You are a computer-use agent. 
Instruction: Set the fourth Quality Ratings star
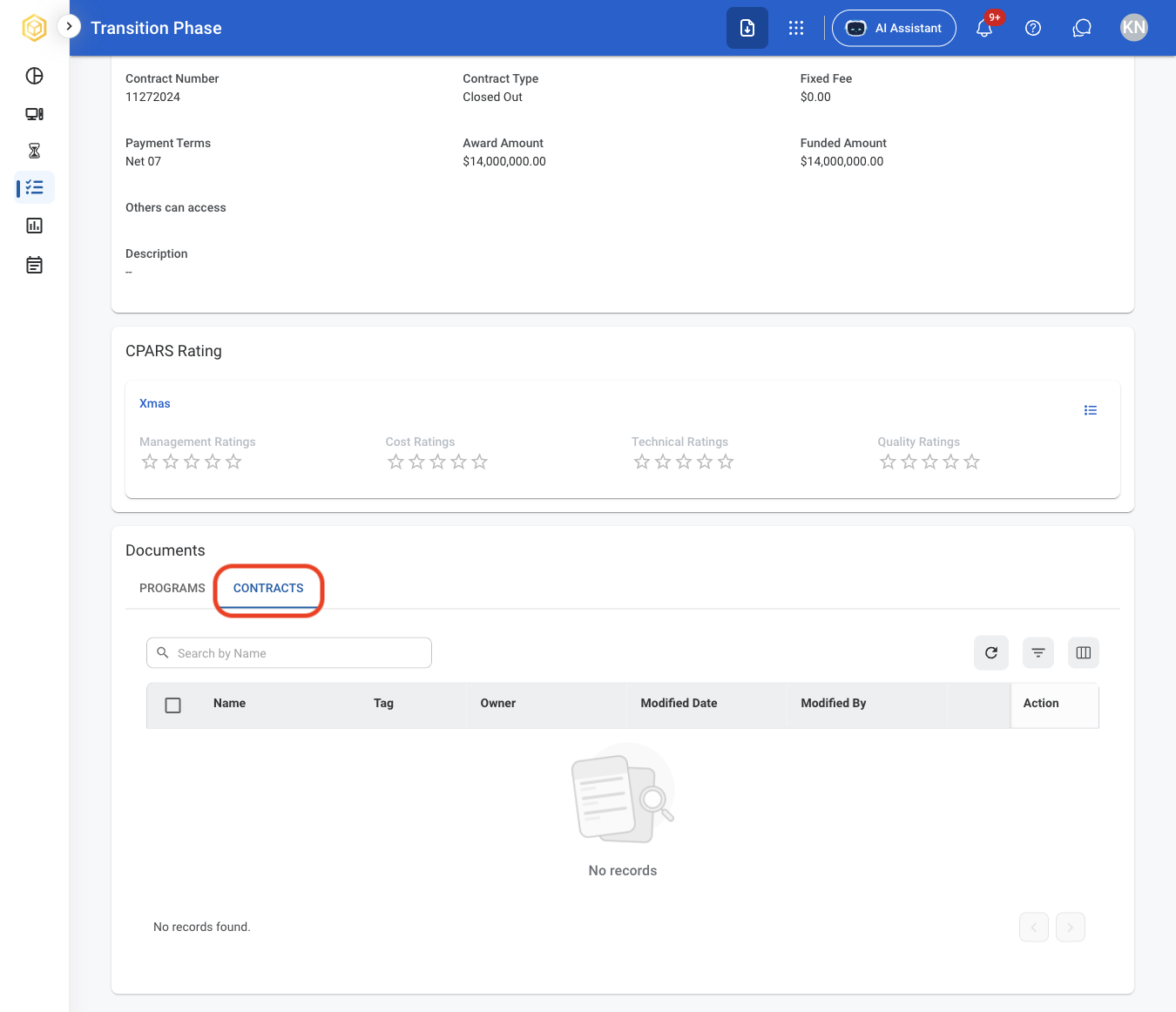(x=951, y=462)
